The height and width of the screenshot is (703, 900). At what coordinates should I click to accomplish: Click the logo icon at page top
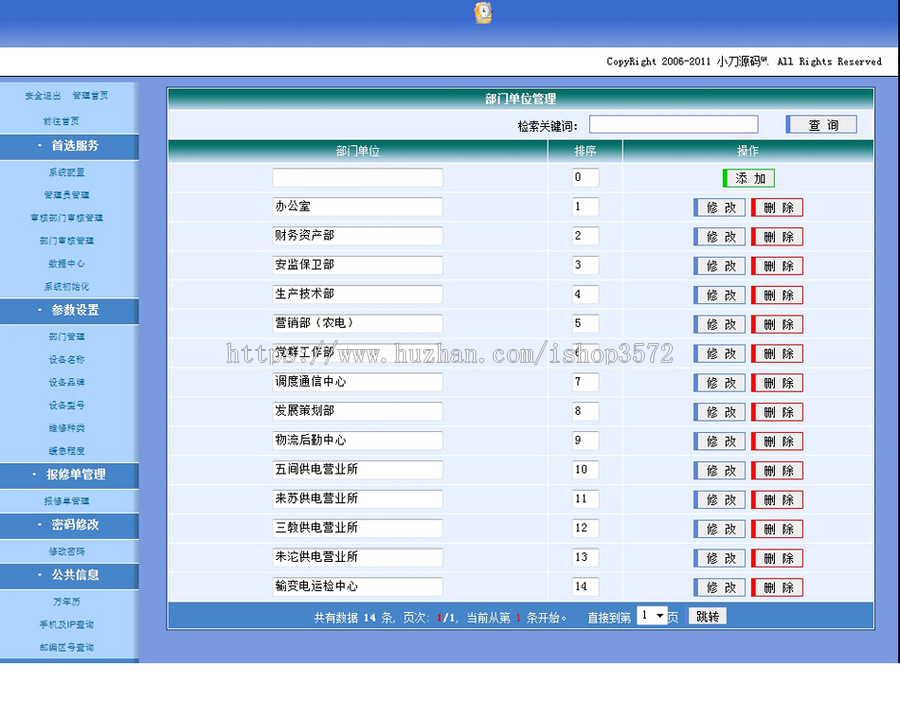click(x=482, y=13)
